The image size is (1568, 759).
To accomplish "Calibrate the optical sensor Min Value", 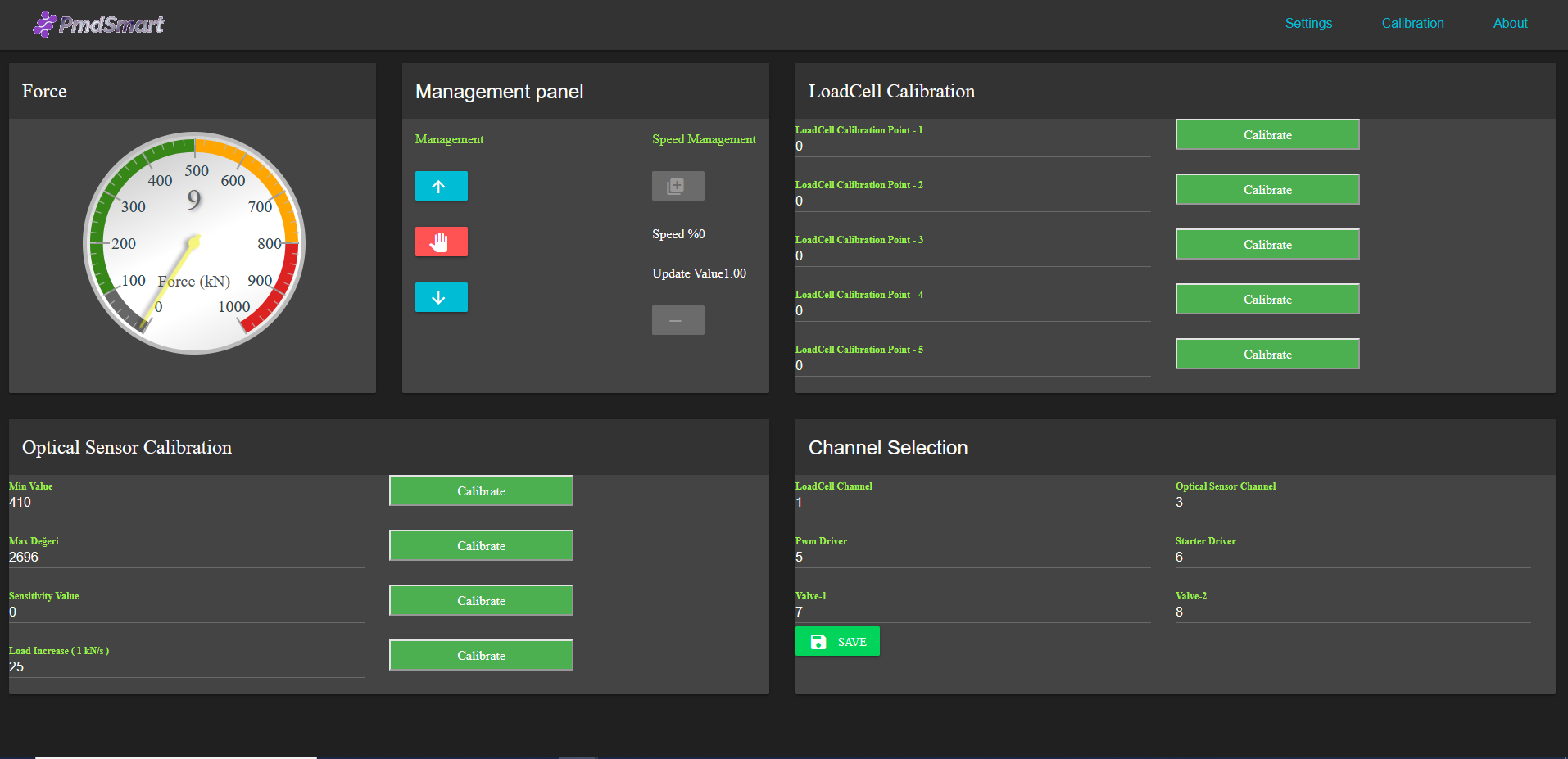I will tap(481, 491).
